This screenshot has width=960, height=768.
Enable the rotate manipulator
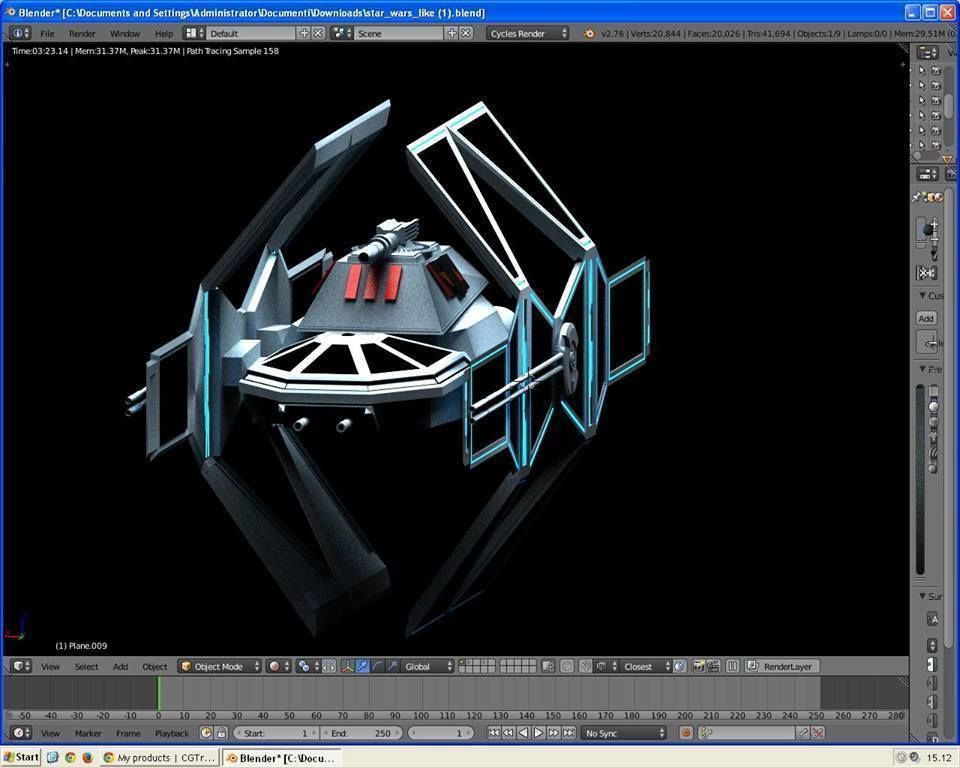tap(377, 666)
